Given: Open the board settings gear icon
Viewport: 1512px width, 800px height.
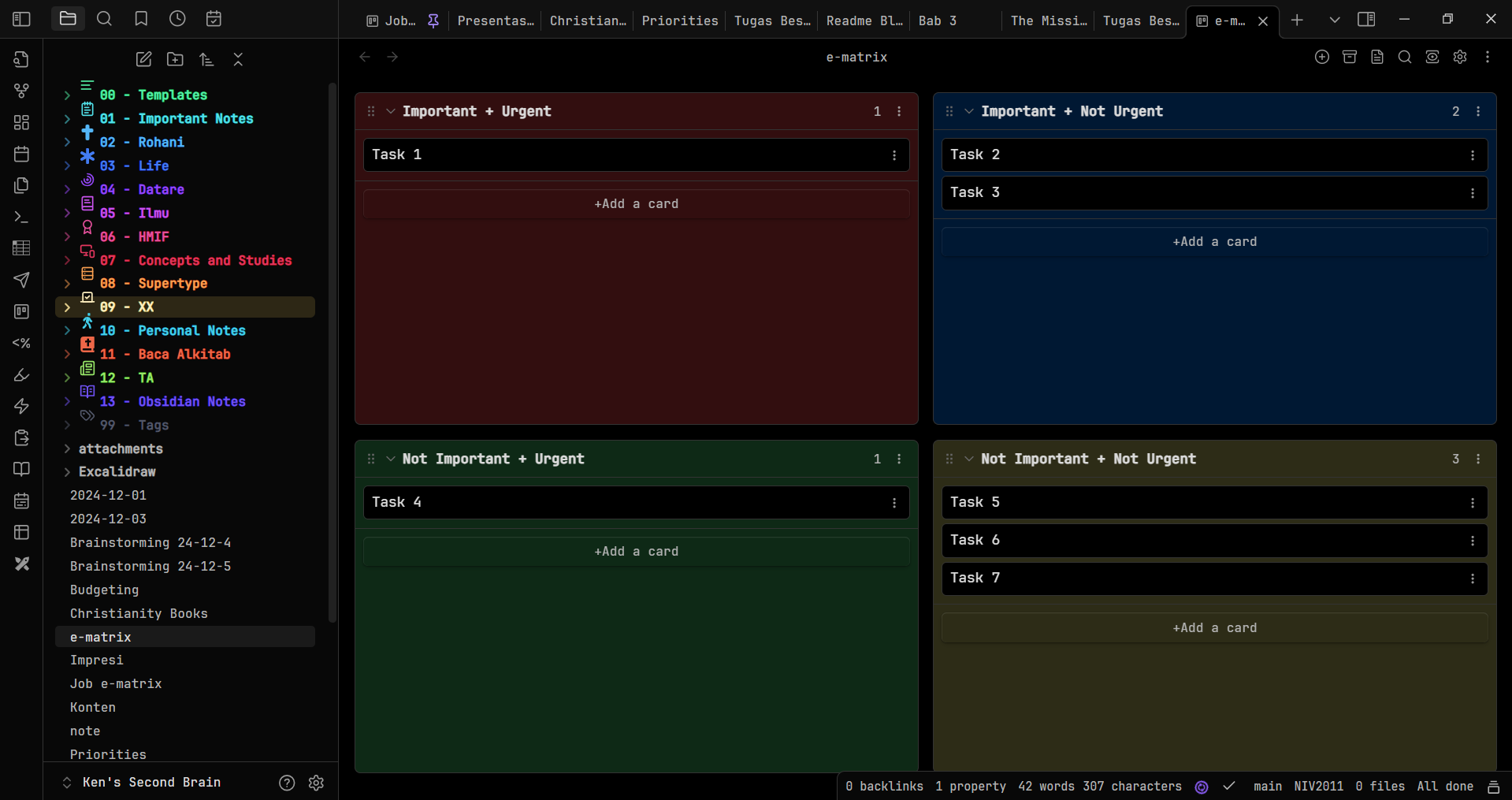Looking at the screenshot, I should pos(1459,57).
